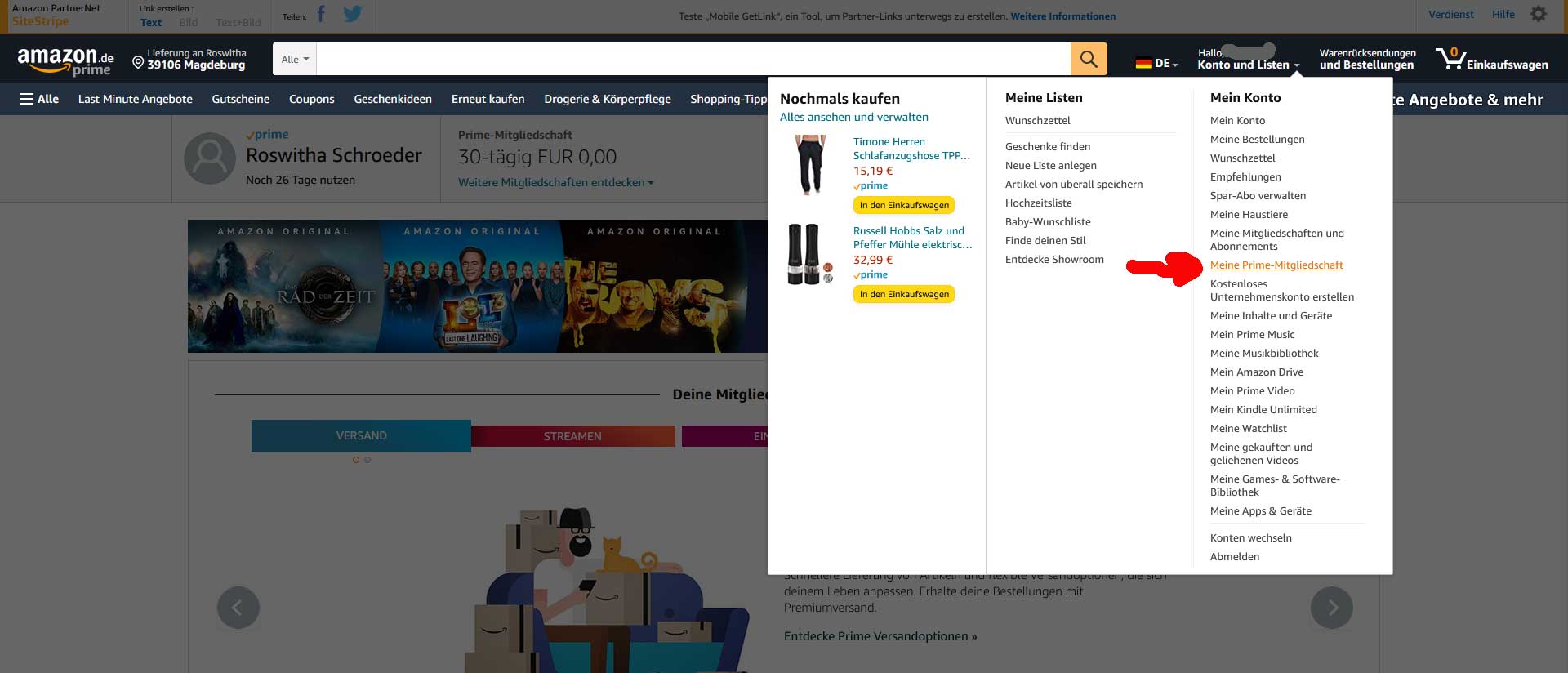1568x673 pixels.
Task: Open Drogerie & Körperpflege navigation item
Action: pos(608,99)
